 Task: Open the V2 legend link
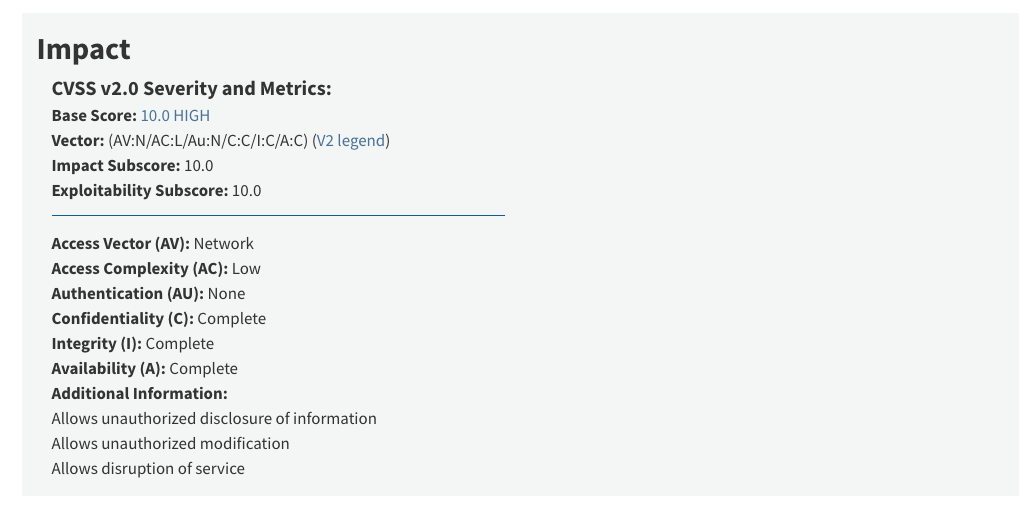click(x=351, y=141)
